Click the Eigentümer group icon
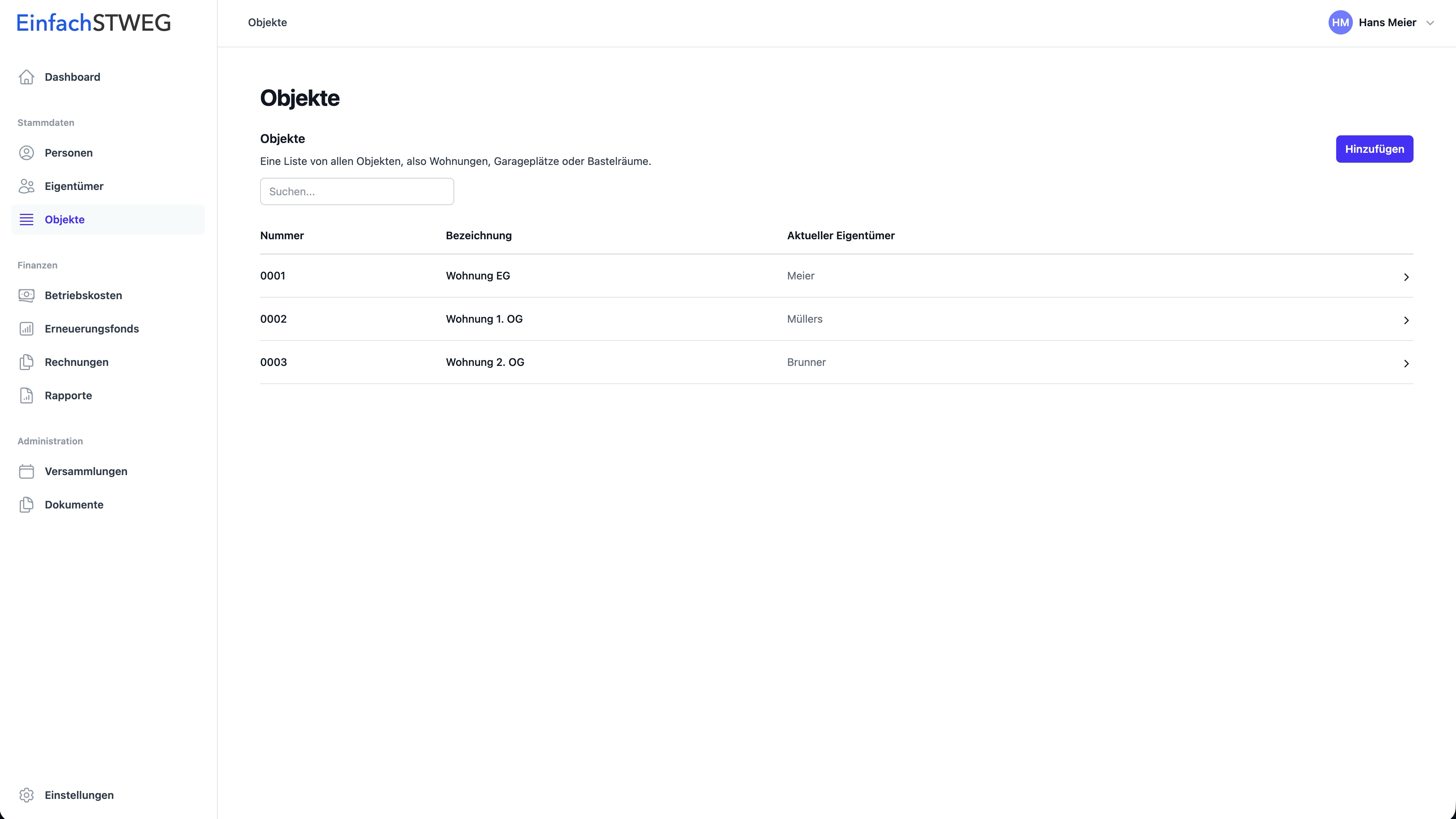 (x=27, y=186)
